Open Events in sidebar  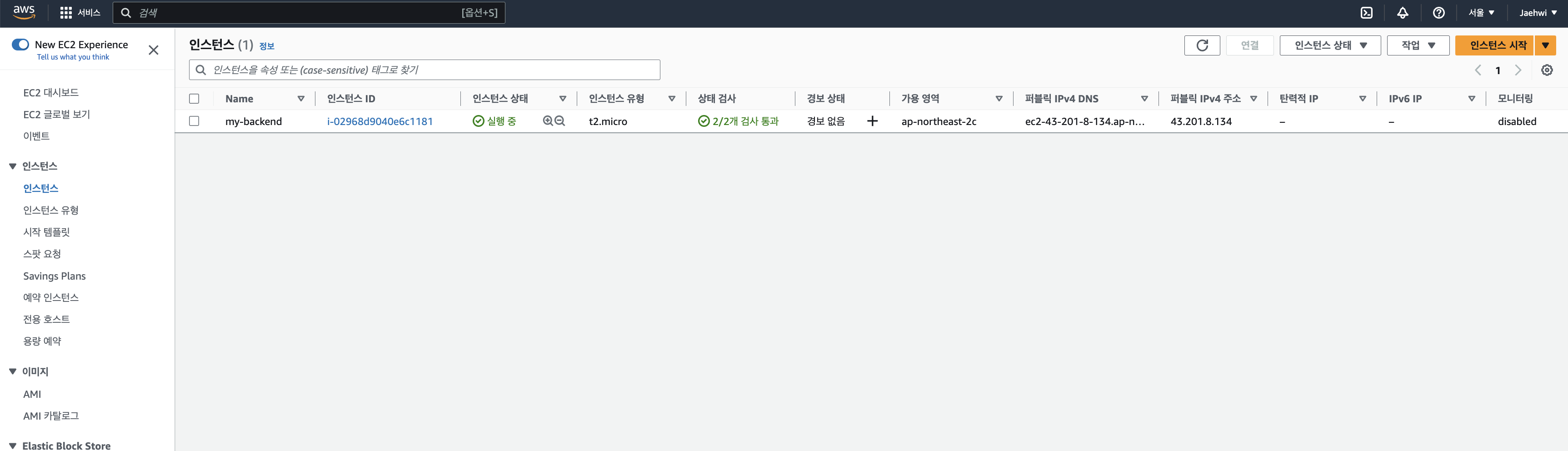pyautogui.click(x=36, y=136)
